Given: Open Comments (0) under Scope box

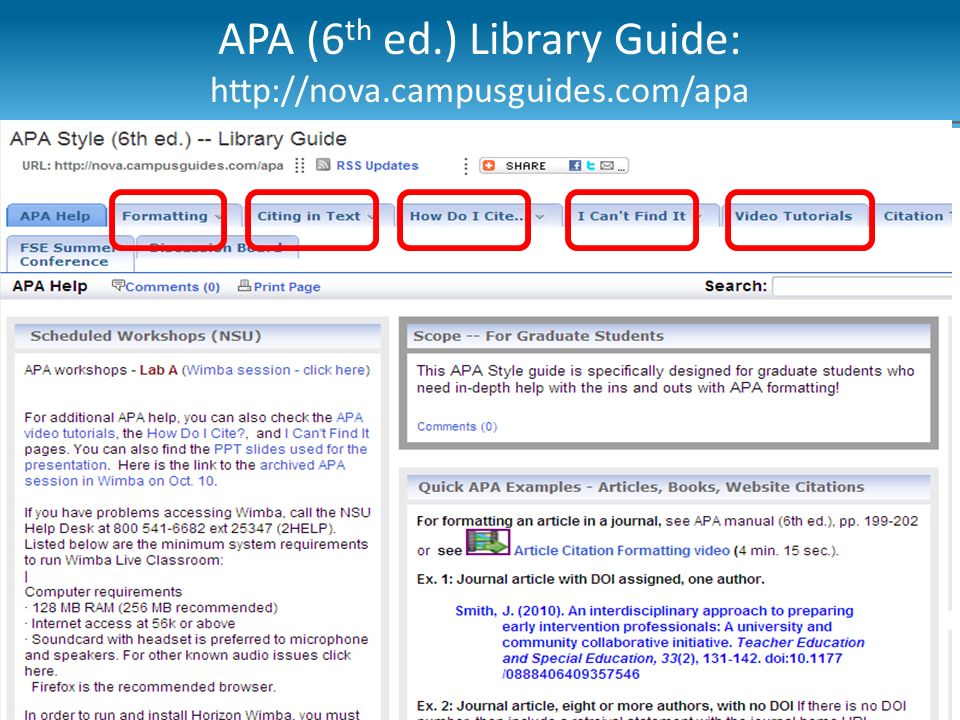Looking at the screenshot, I should point(457,426).
